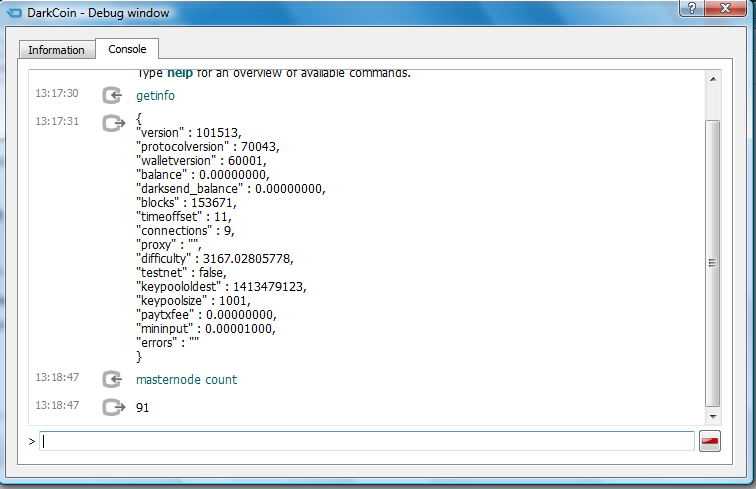Close the Debug window
The height and width of the screenshot is (489, 756).
(x=725, y=8)
